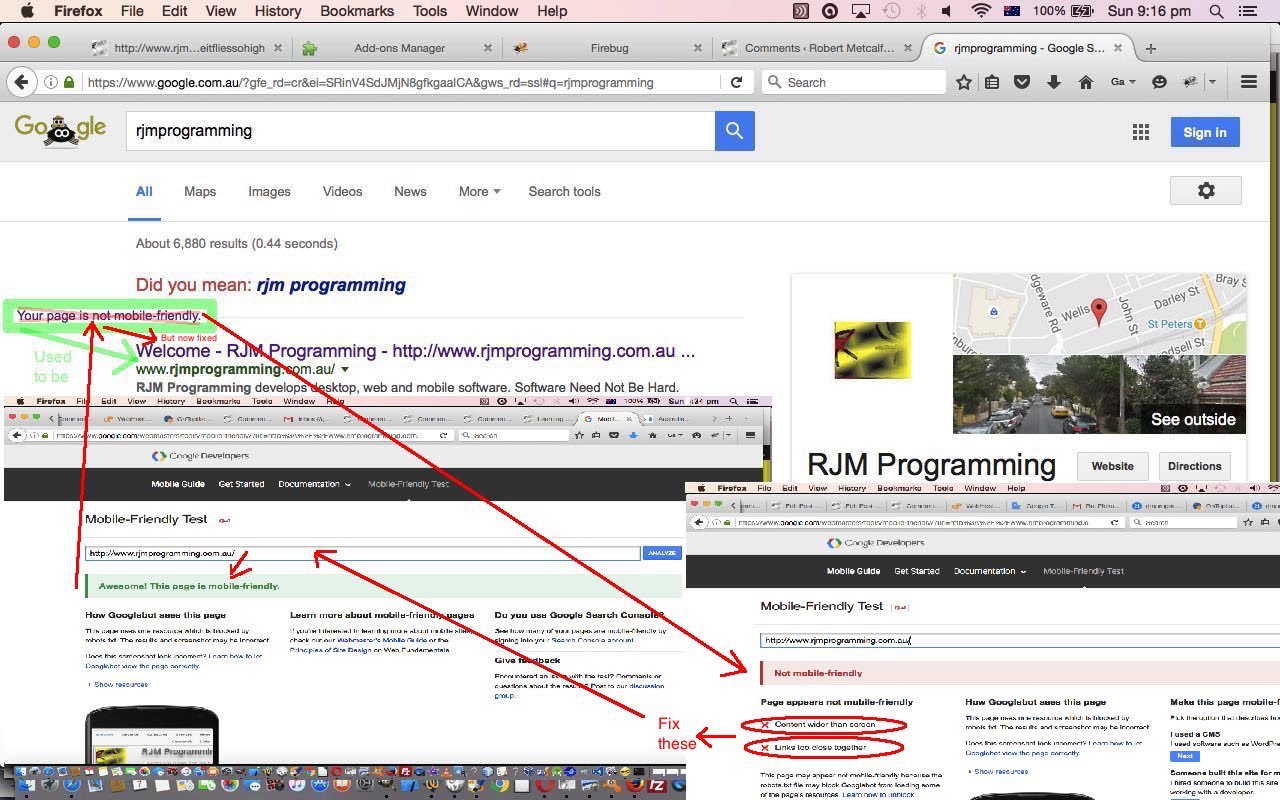Image resolution: width=1280 pixels, height=800 pixels.
Task: Open a new tab with plus button
Action: pyautogui.click(x=1151, y=48)
